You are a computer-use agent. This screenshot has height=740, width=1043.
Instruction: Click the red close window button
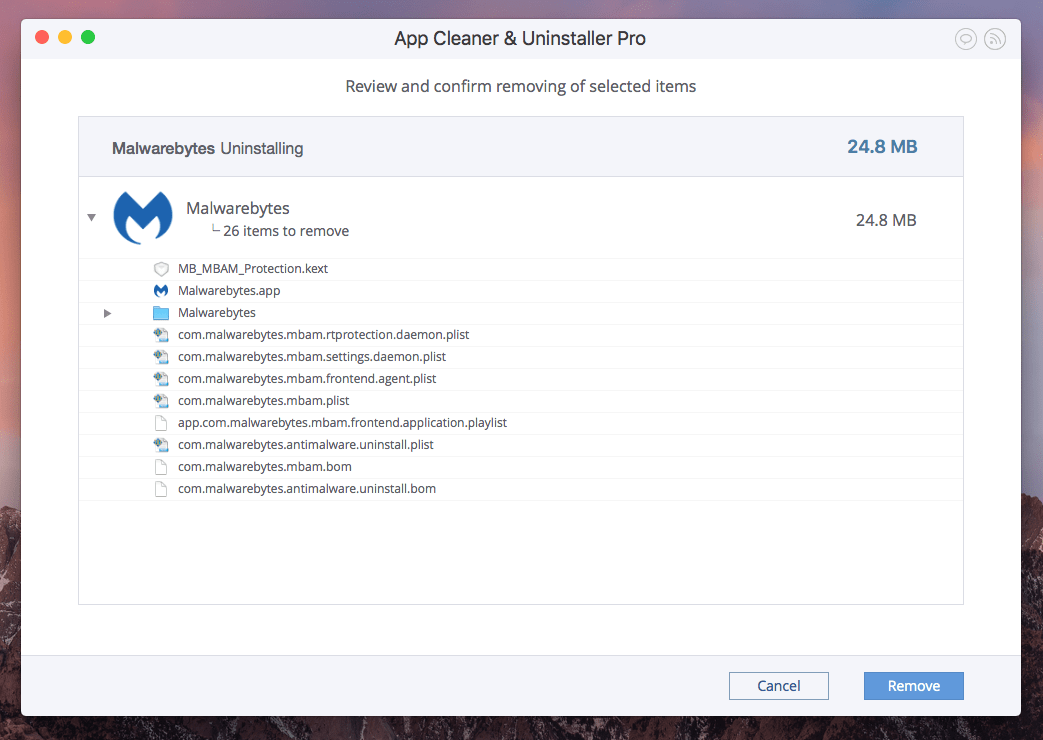point(42,37)
